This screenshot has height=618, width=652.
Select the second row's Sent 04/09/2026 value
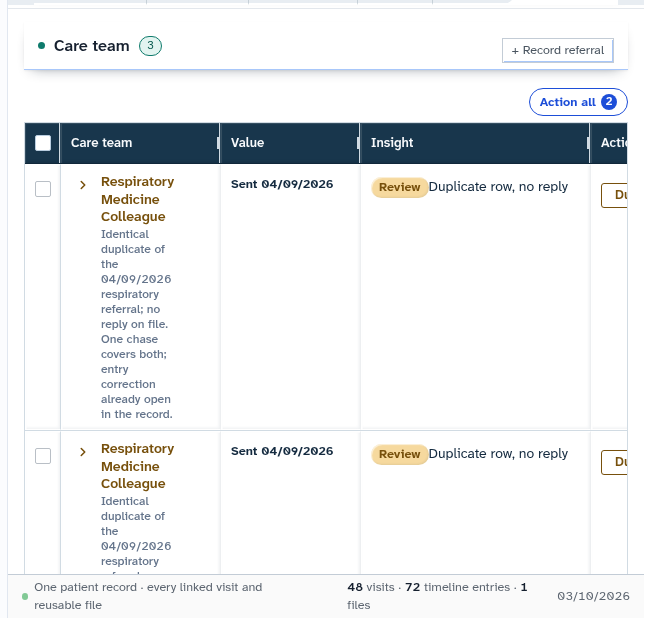pyautogui.click(x=282, y=451)
